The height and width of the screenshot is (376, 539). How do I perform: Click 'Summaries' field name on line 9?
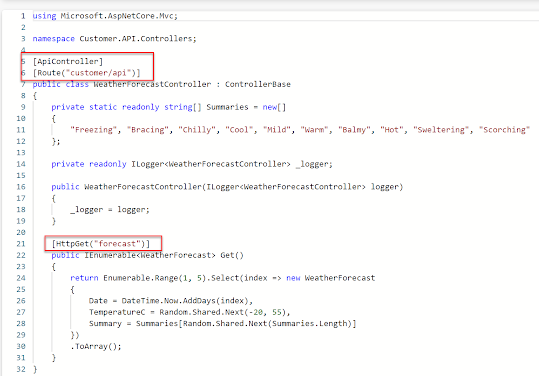click(x=227, y=107)
